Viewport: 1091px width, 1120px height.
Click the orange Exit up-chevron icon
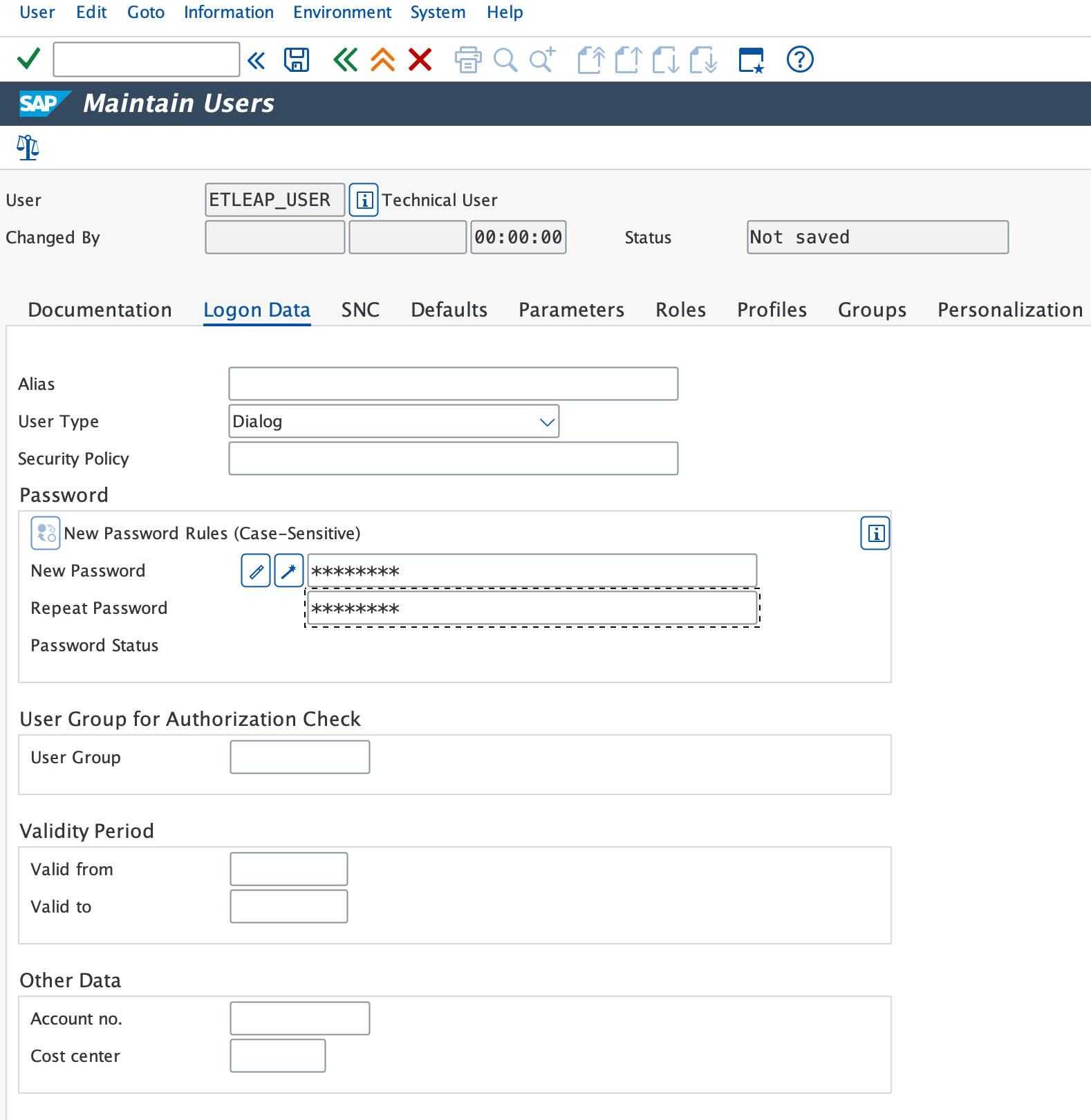(x=382, y=60)
